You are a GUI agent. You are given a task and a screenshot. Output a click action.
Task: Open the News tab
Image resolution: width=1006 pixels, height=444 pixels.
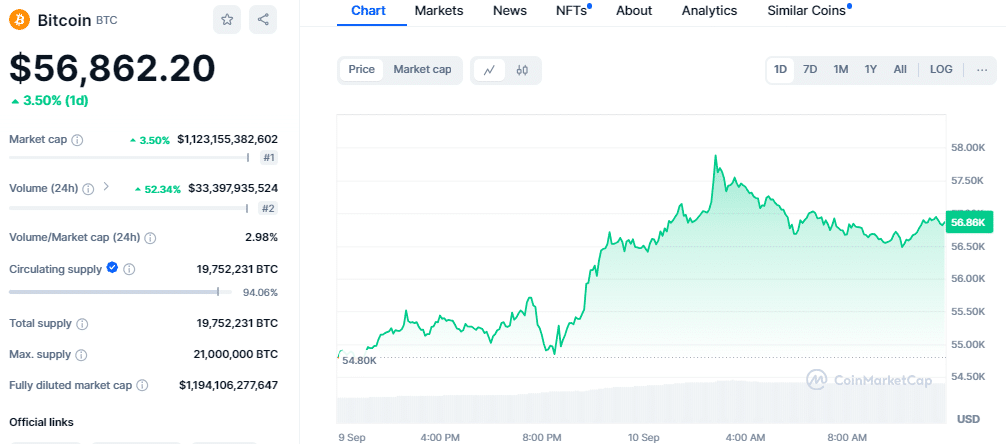[510, 11]
